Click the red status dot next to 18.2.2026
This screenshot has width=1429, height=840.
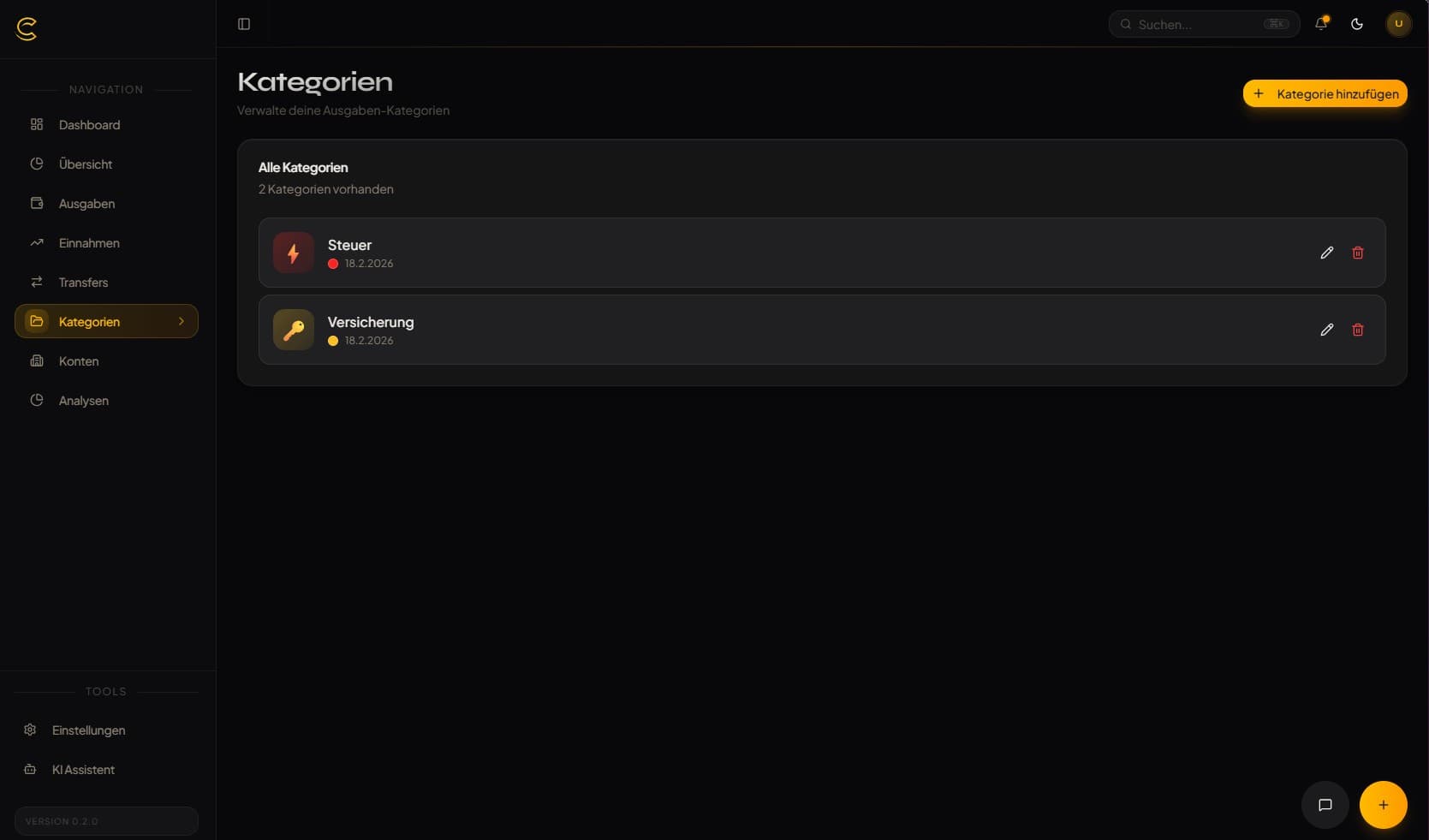click(333, 265)
